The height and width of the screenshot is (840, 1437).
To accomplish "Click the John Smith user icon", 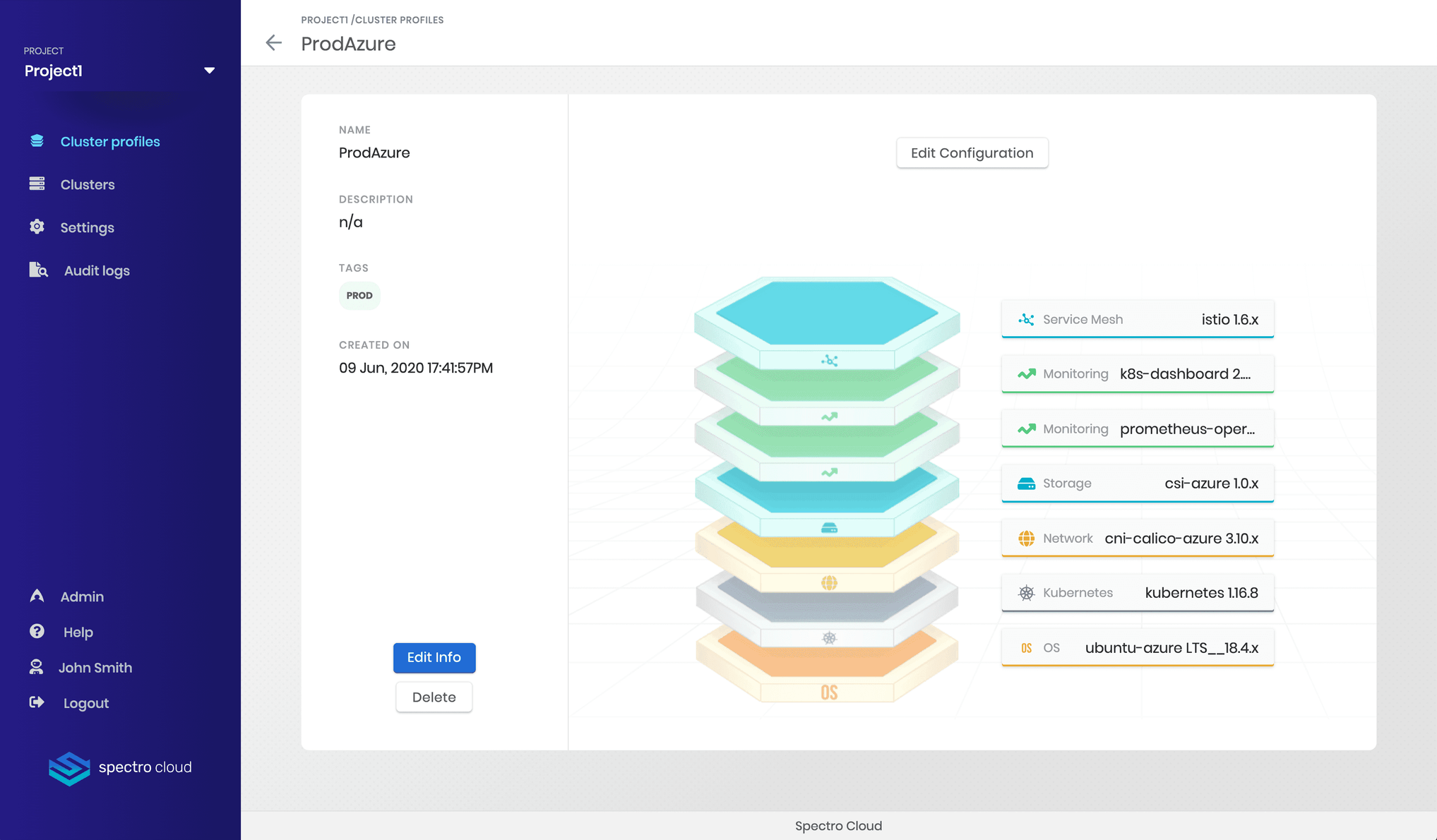I will 36,666.
